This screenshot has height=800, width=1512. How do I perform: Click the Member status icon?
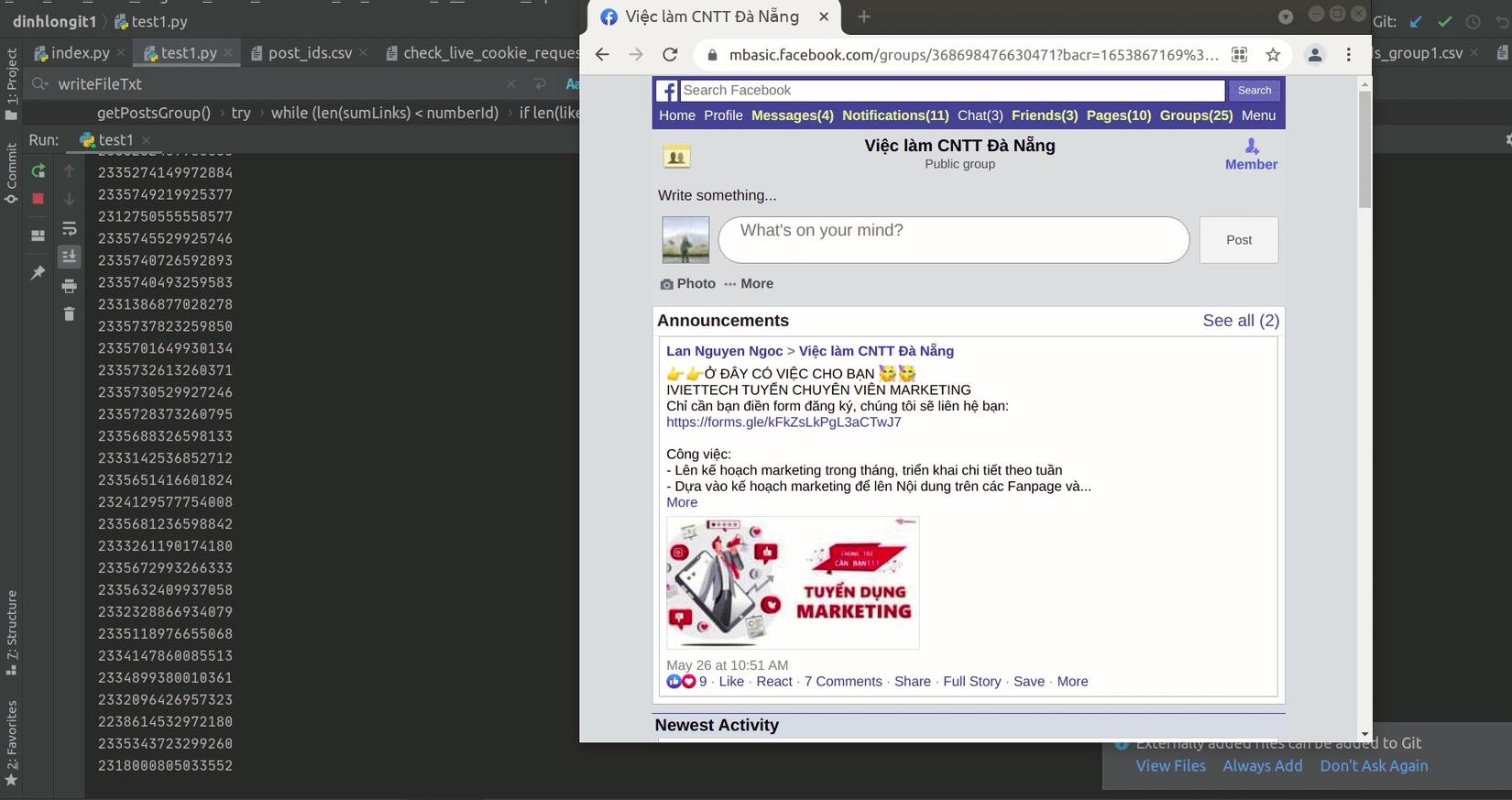tap(1252, 147)
